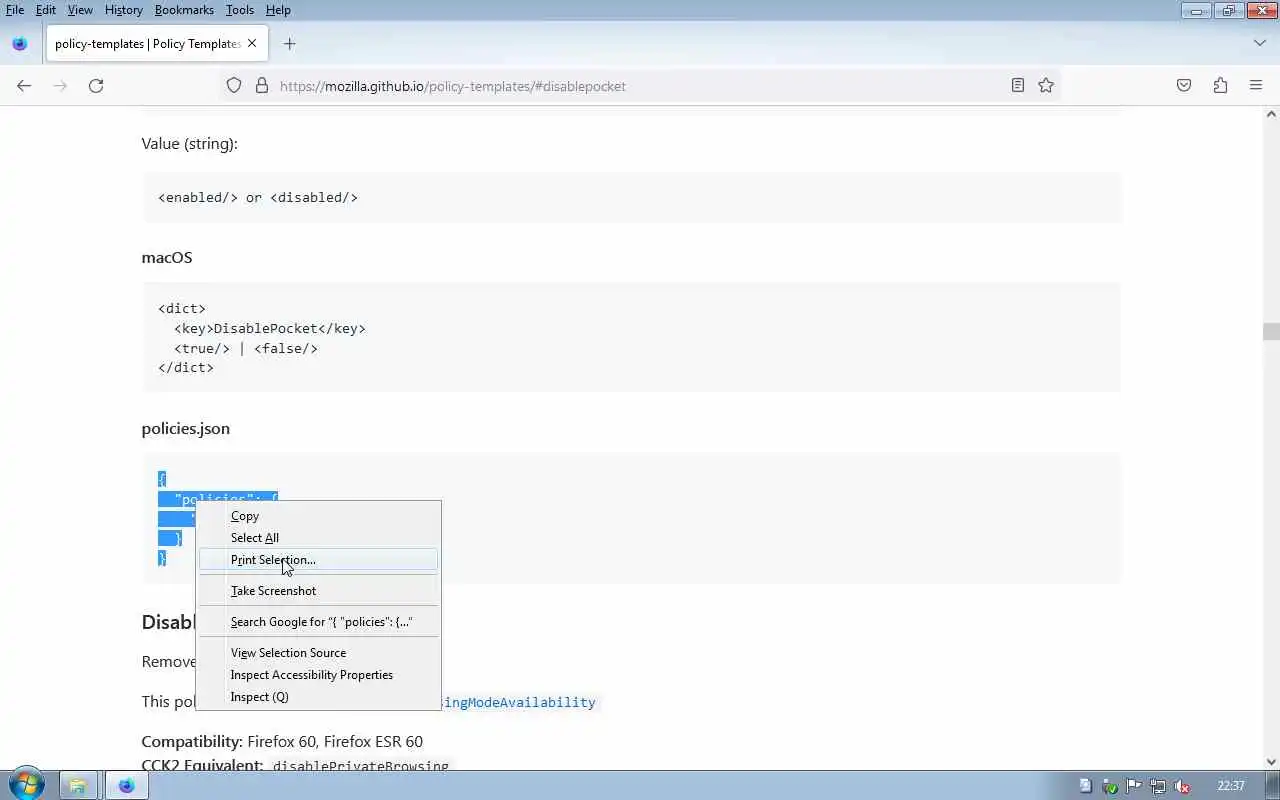The height and width of the screenshot is (800, 1280).
Task: Open the Extensions puzzle icon
Action: point(1220,86)
